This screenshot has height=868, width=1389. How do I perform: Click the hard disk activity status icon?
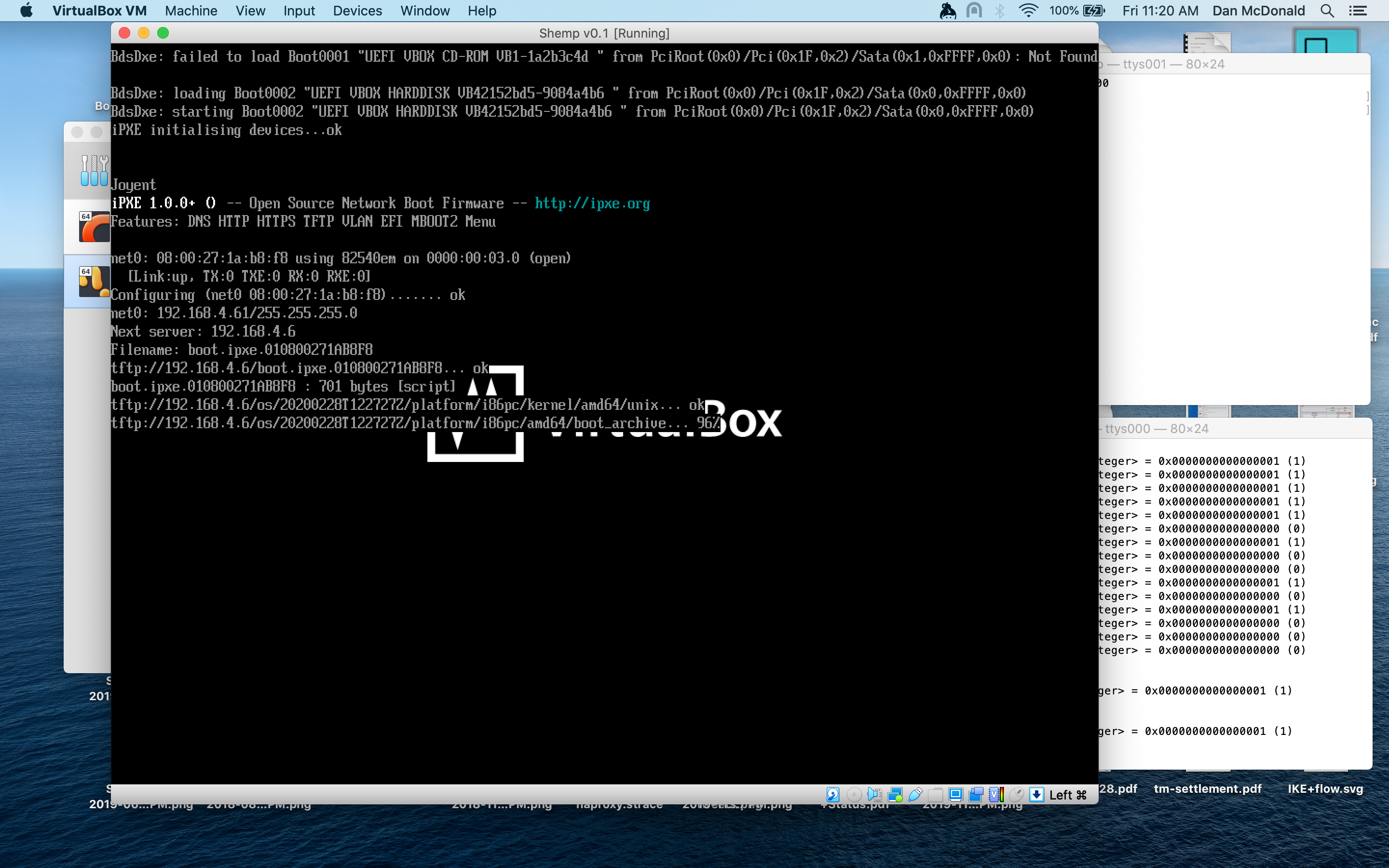pyautogui.click(x=833, y=795)
